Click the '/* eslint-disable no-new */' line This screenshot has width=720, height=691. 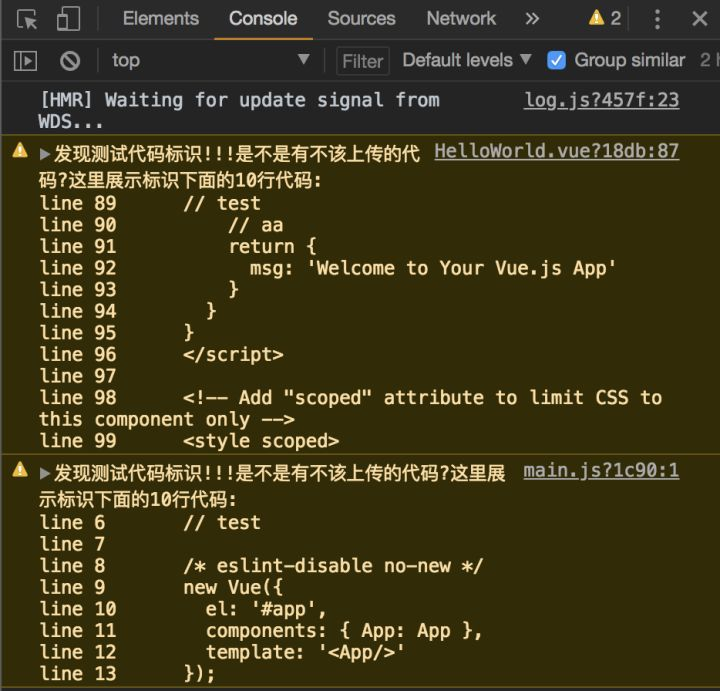pyautogui.click(x=333, y=566)
